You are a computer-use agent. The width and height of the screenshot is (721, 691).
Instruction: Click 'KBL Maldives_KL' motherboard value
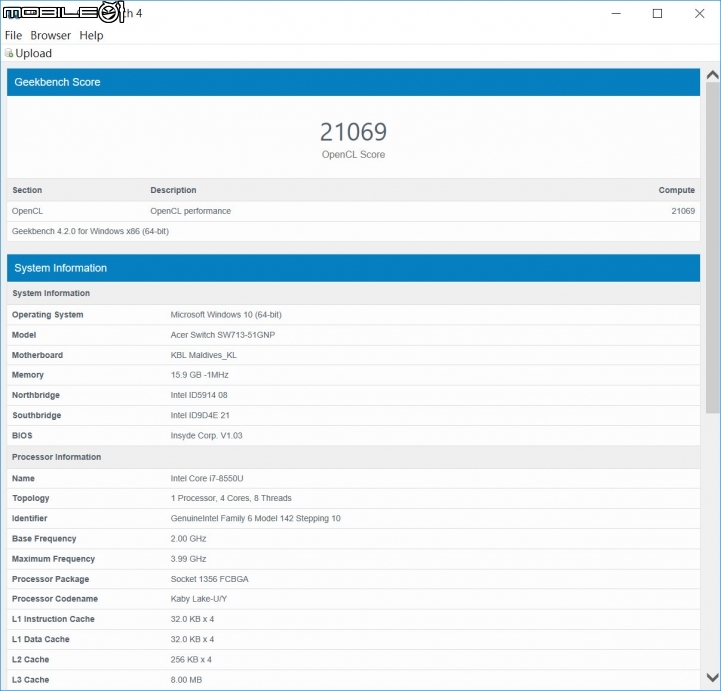pos(204,355)
